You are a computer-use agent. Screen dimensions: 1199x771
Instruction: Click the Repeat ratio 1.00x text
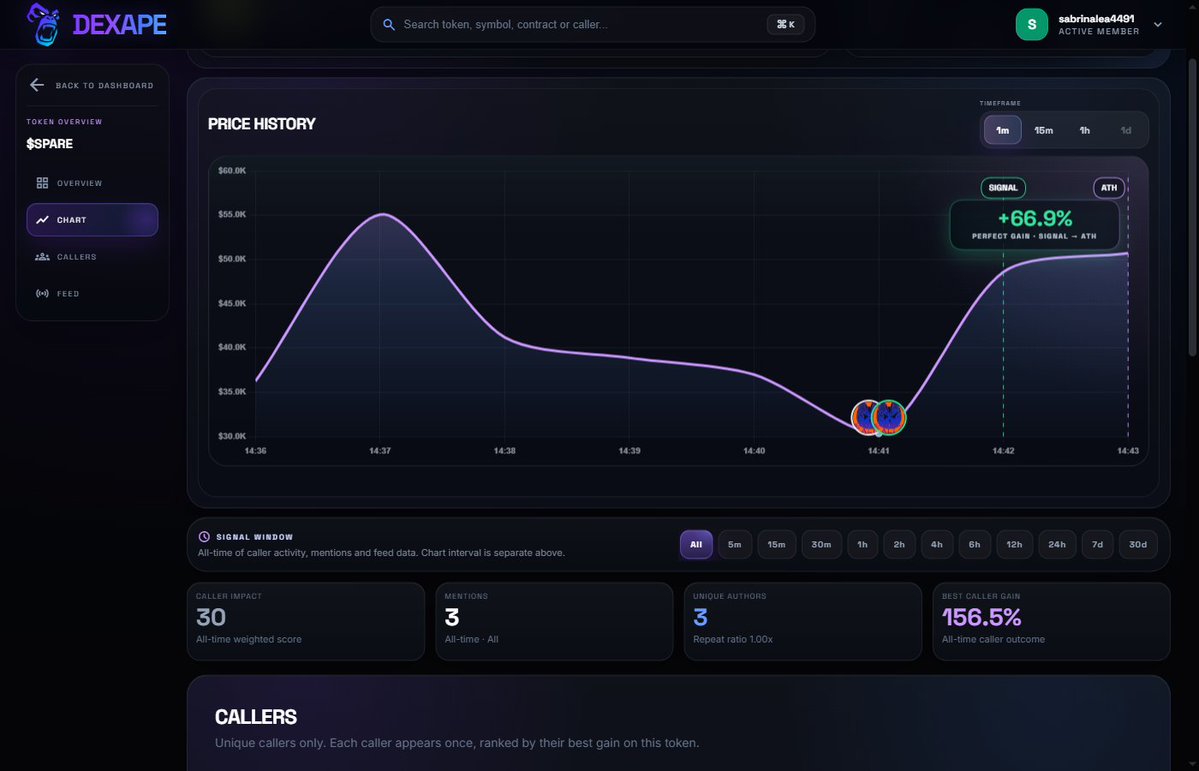733,639
